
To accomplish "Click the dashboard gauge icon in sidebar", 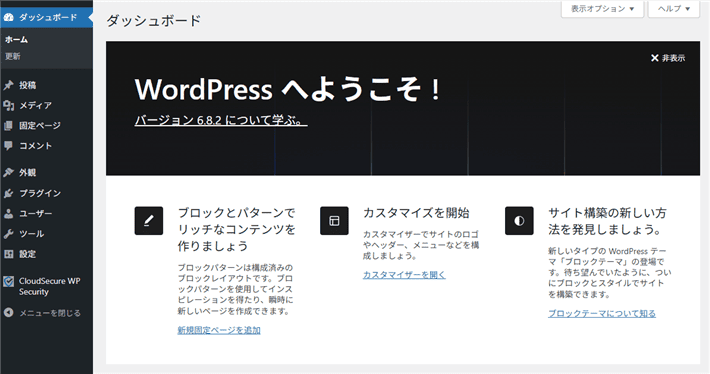I will pos(9,18).
